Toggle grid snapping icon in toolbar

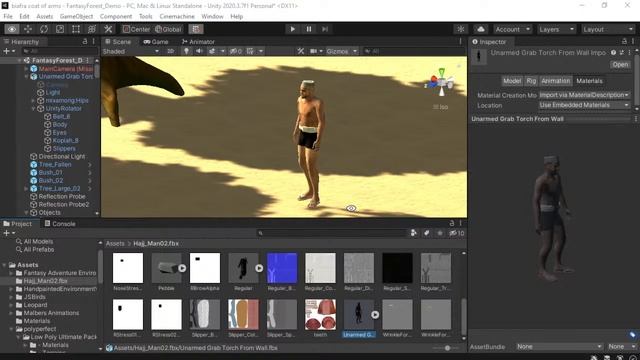point(196,29)
